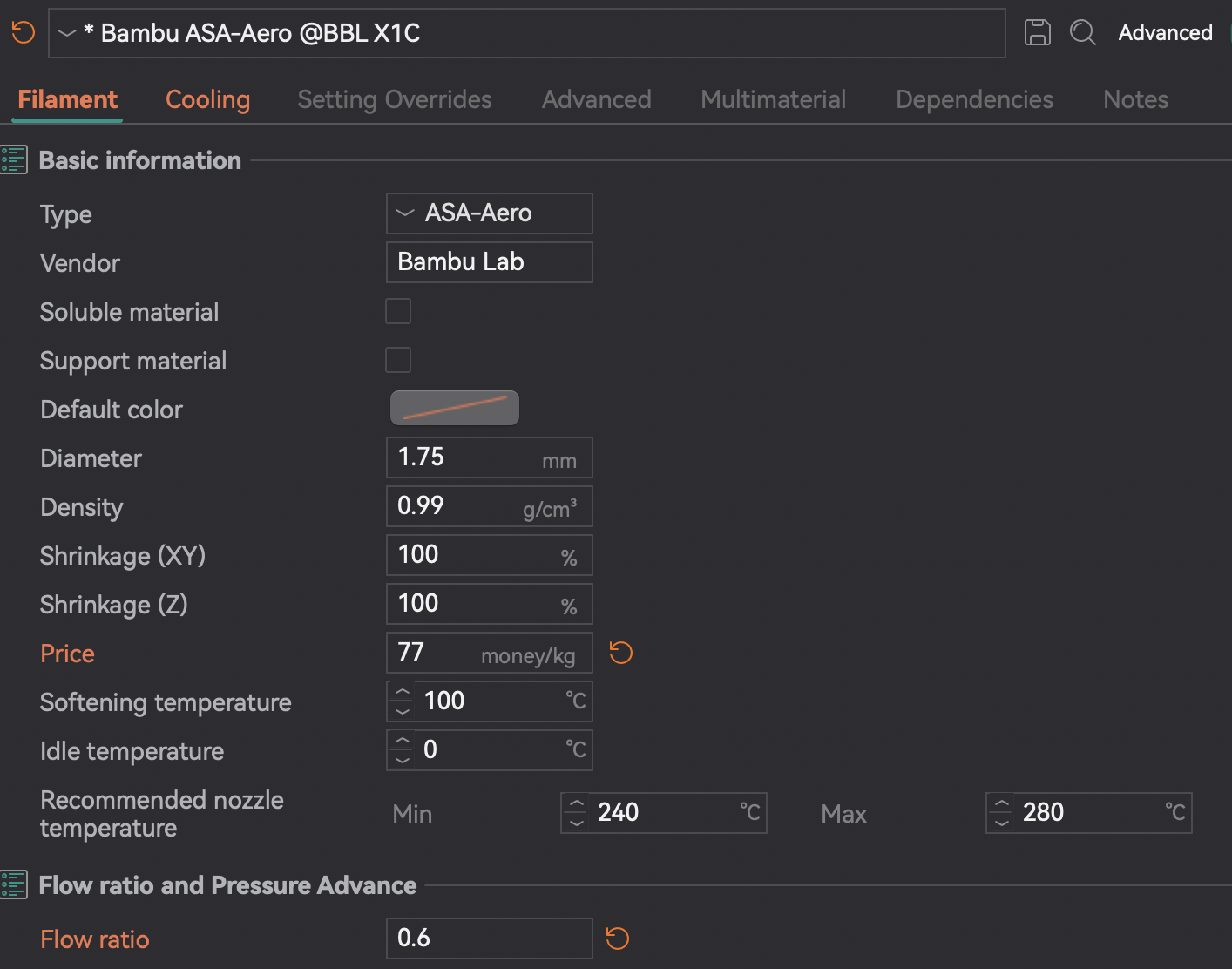Open the Advanced tab

pos(597,100)
